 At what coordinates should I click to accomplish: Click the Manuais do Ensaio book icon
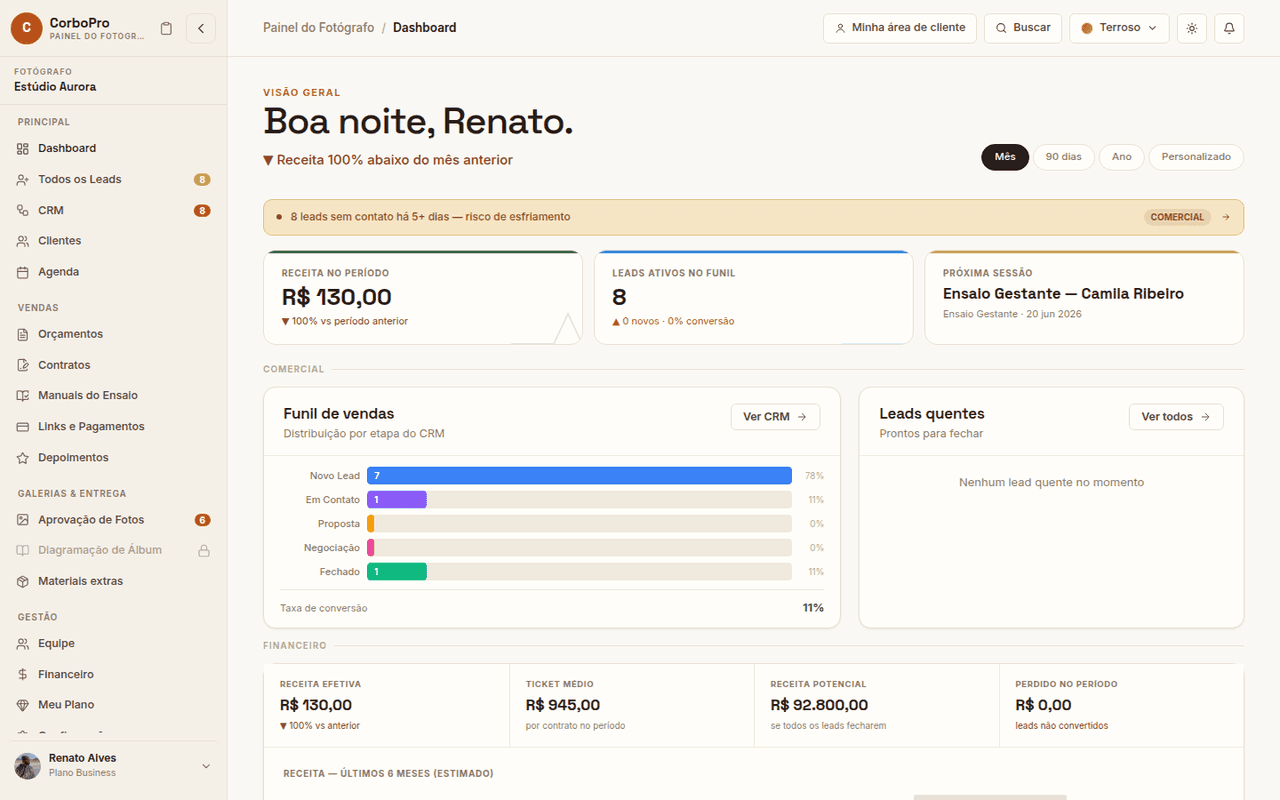(23, 395)
